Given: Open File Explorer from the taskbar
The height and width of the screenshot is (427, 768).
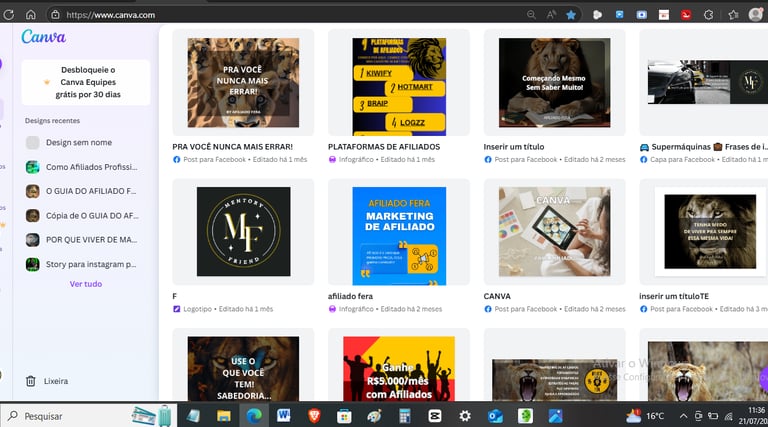Looking at the screenshot, I should [x=223, y=416].
